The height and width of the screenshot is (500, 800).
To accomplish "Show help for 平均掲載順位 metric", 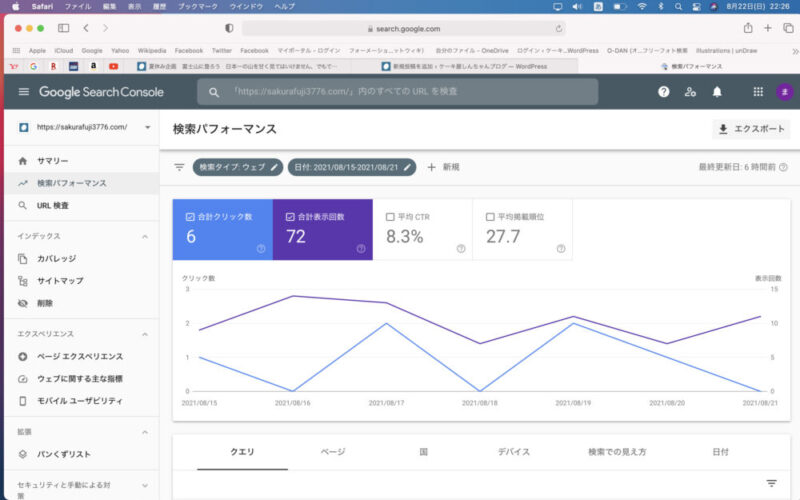I will (561, 249).
